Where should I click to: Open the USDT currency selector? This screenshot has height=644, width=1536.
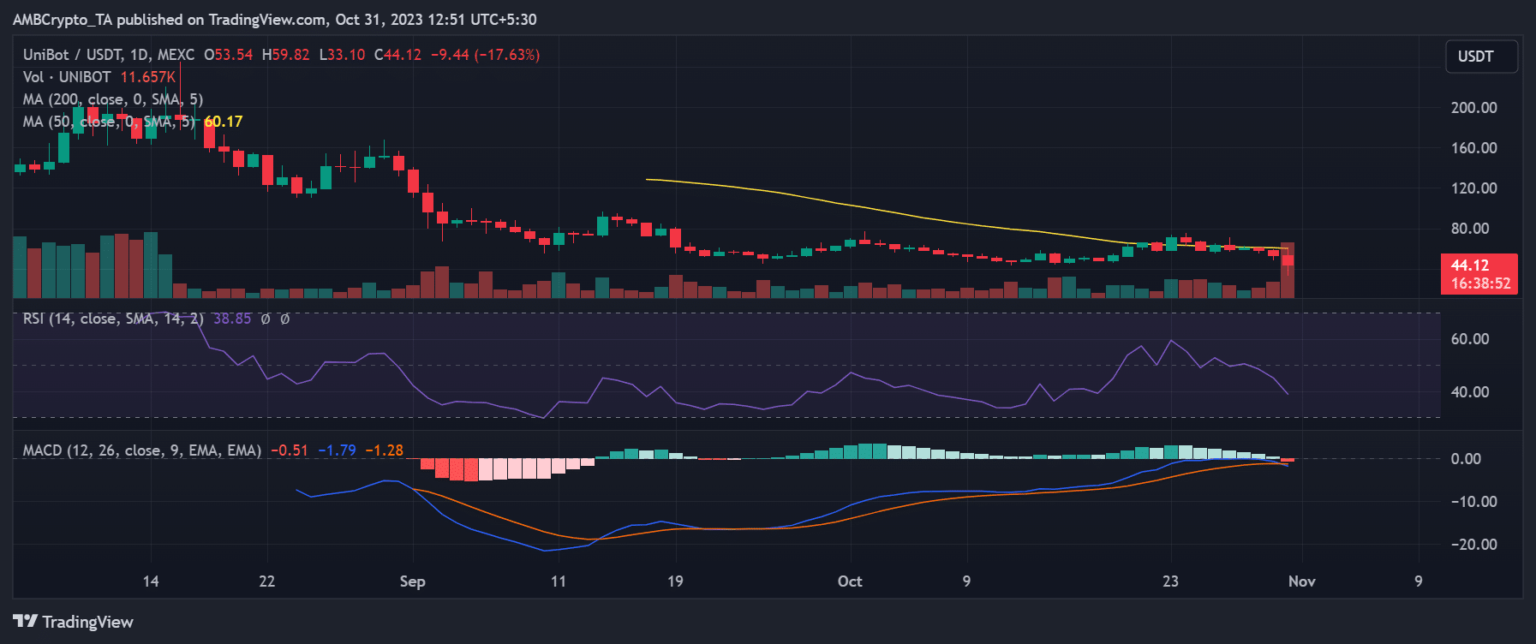[x=1473, y=56]
